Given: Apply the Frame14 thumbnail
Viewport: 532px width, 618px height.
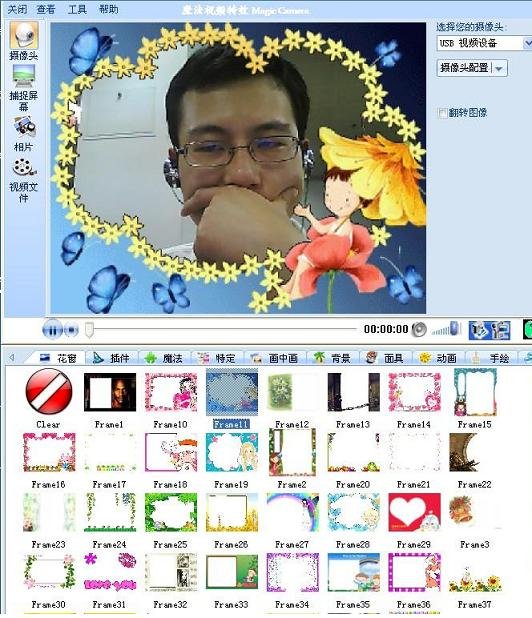Looking at the screenshot, I should (415, 392).
